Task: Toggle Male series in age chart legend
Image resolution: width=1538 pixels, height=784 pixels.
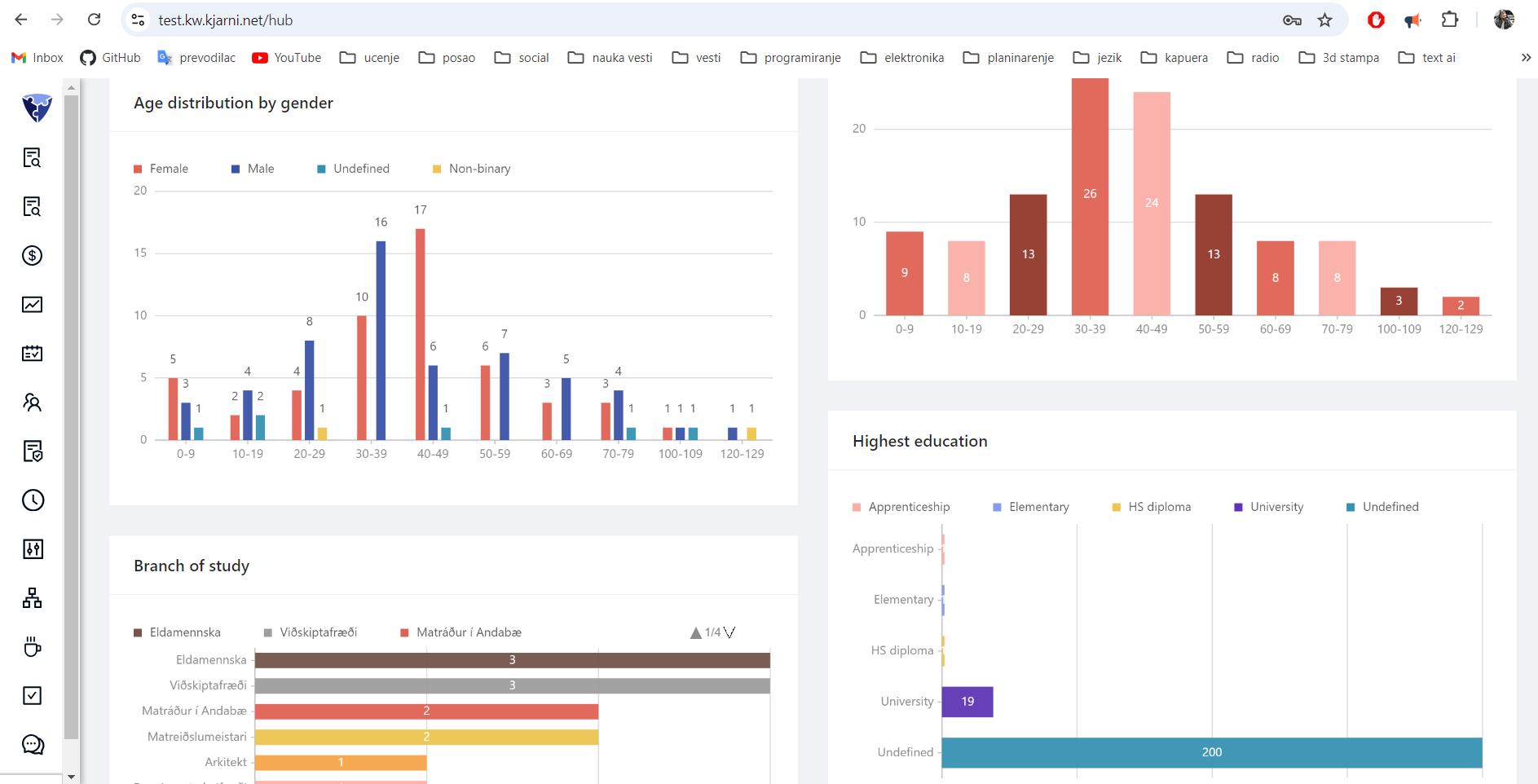Action: pos(253,169)
